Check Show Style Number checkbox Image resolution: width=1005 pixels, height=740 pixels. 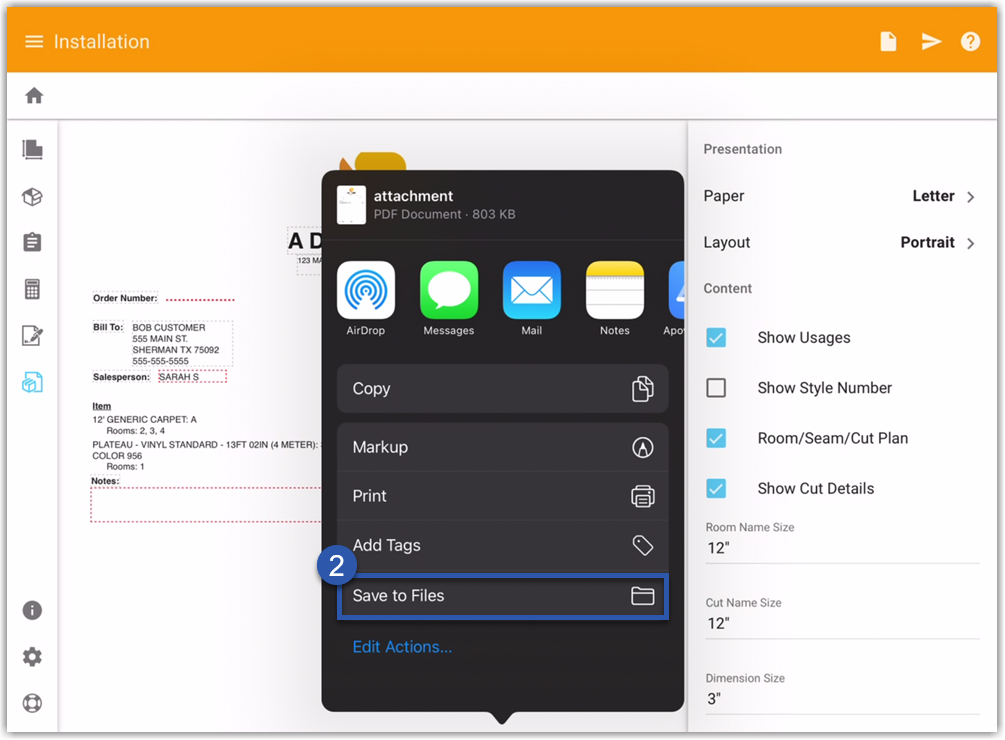(716, 388)
